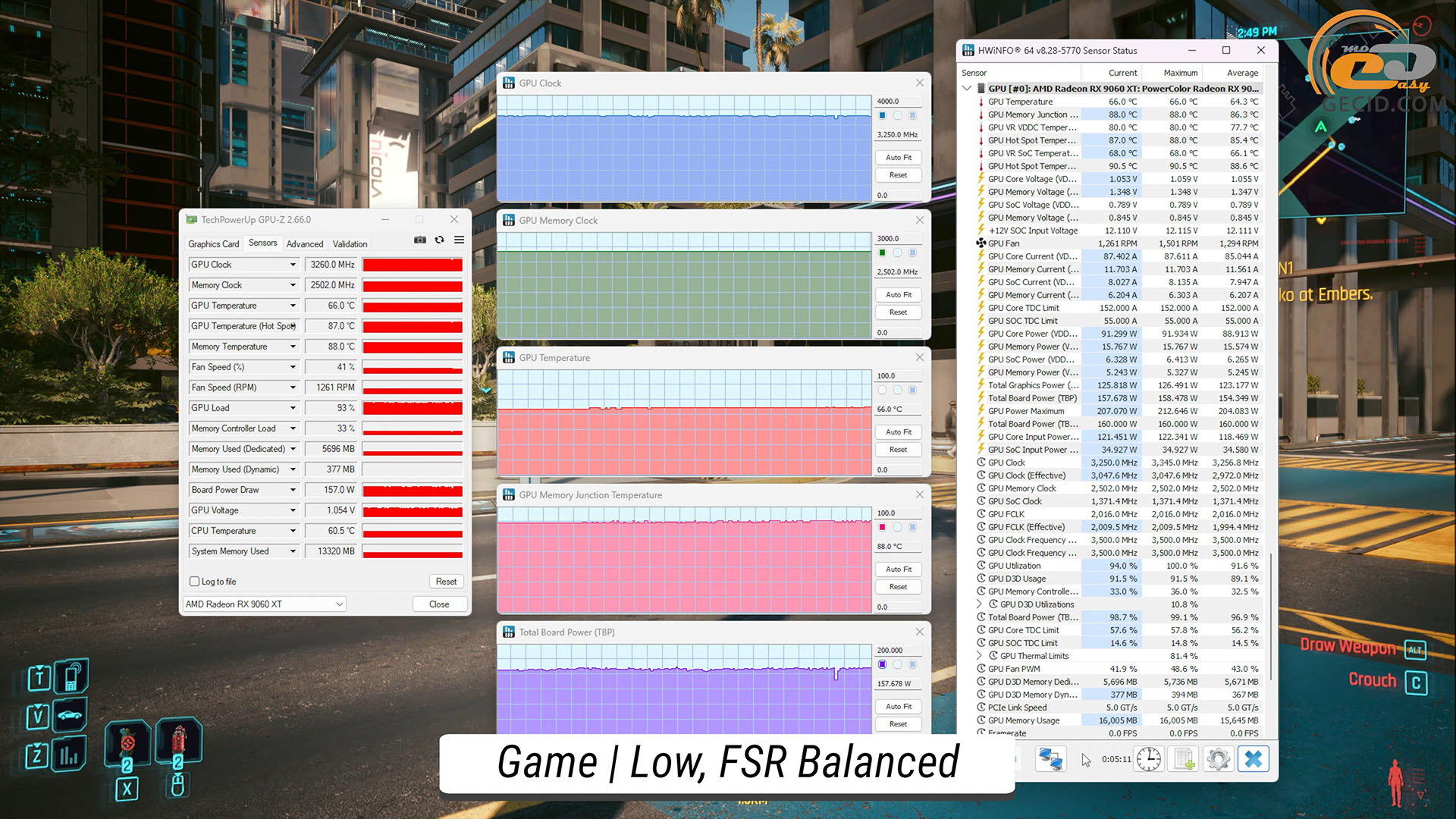Select the Sensors tab in GPU-Z

tap(263, 243)
